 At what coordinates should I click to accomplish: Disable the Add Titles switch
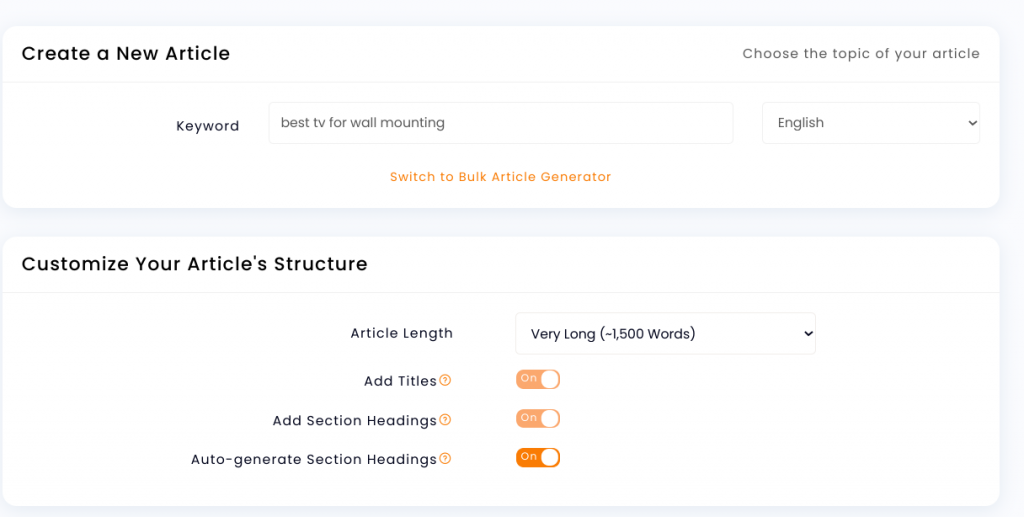coord(537,379)
